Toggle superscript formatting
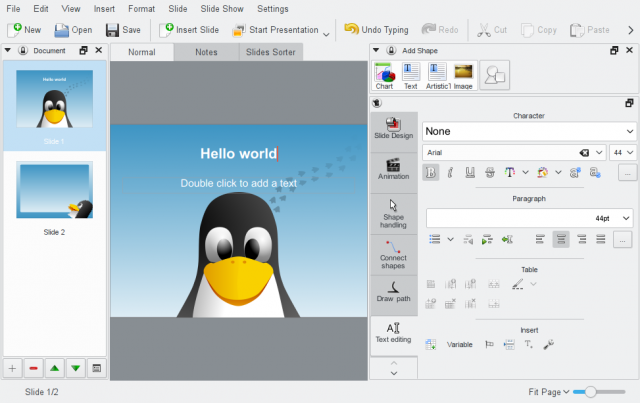 575,173
